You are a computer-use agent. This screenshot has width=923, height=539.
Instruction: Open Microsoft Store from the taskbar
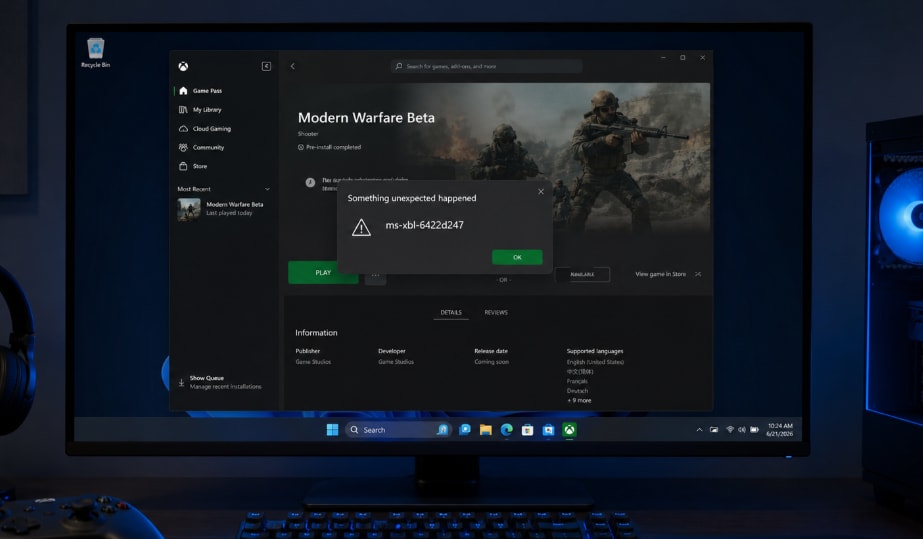click(x=527, y=430)
